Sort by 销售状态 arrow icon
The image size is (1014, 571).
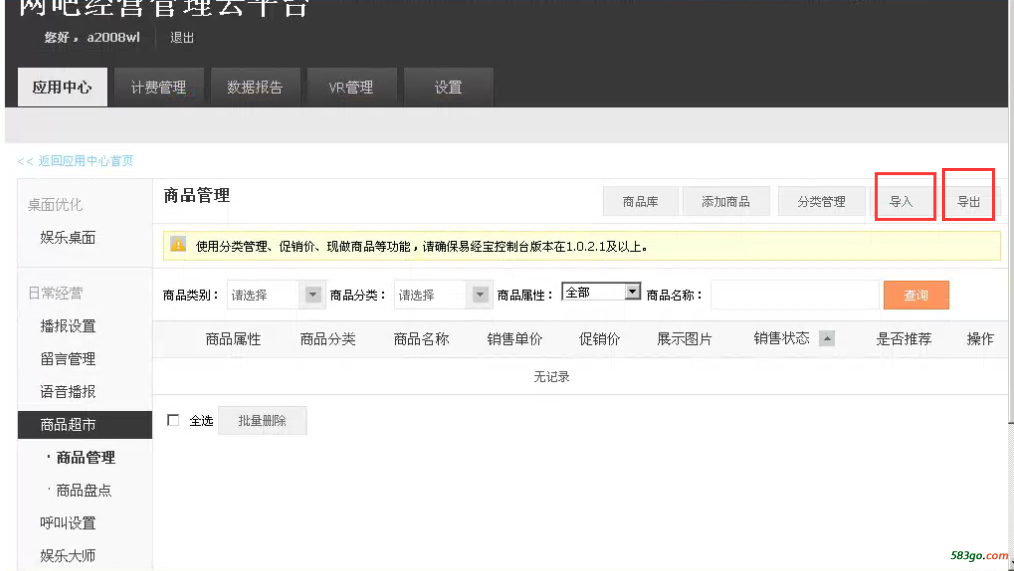(x=826, y=338)
